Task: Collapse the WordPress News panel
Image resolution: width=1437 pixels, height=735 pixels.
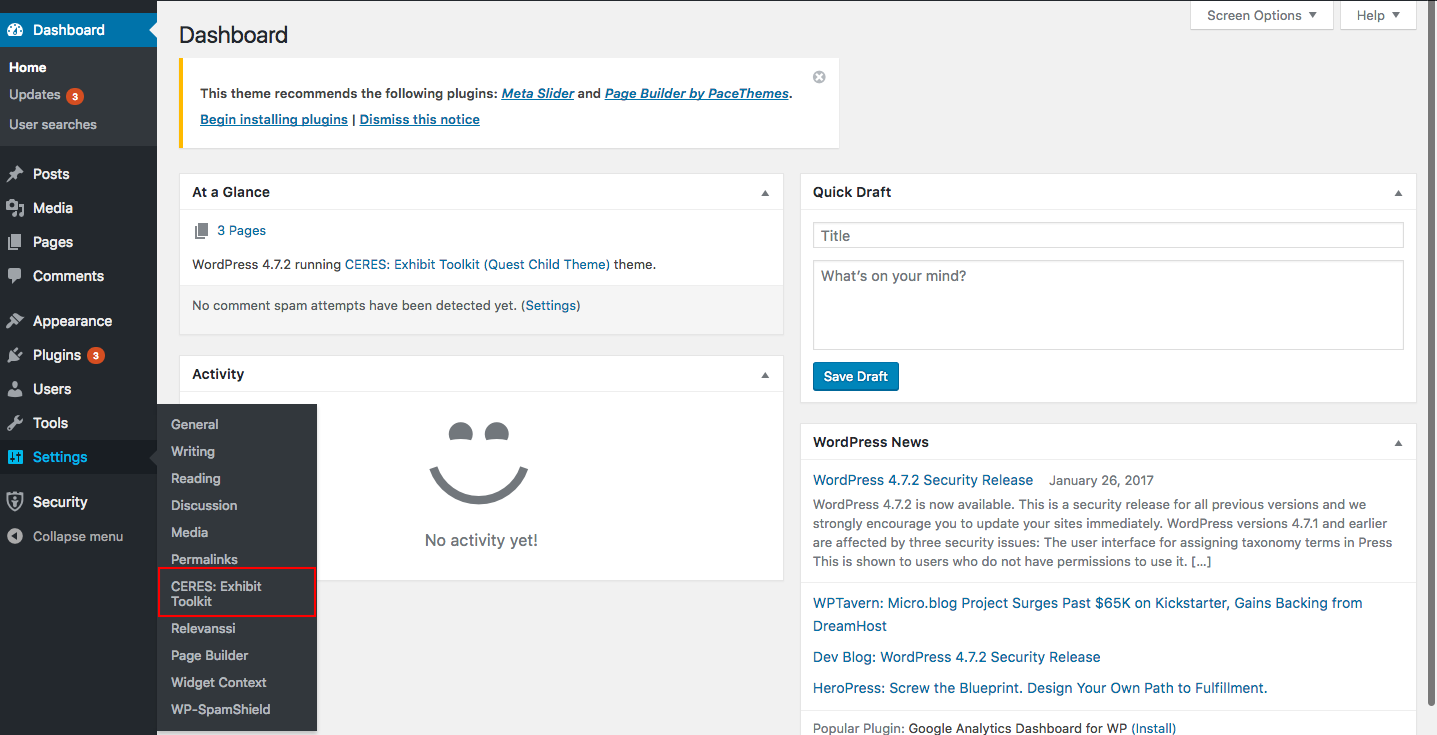Action: (x=1398, y=443)
